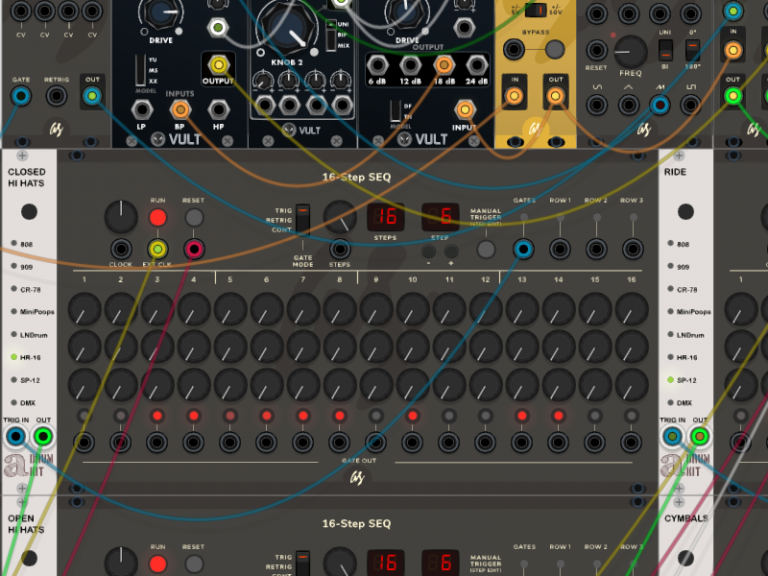This screenshot has height=576, width=768.
Task: Click the Vult filter LP input jack
Action: coord(142,109)
